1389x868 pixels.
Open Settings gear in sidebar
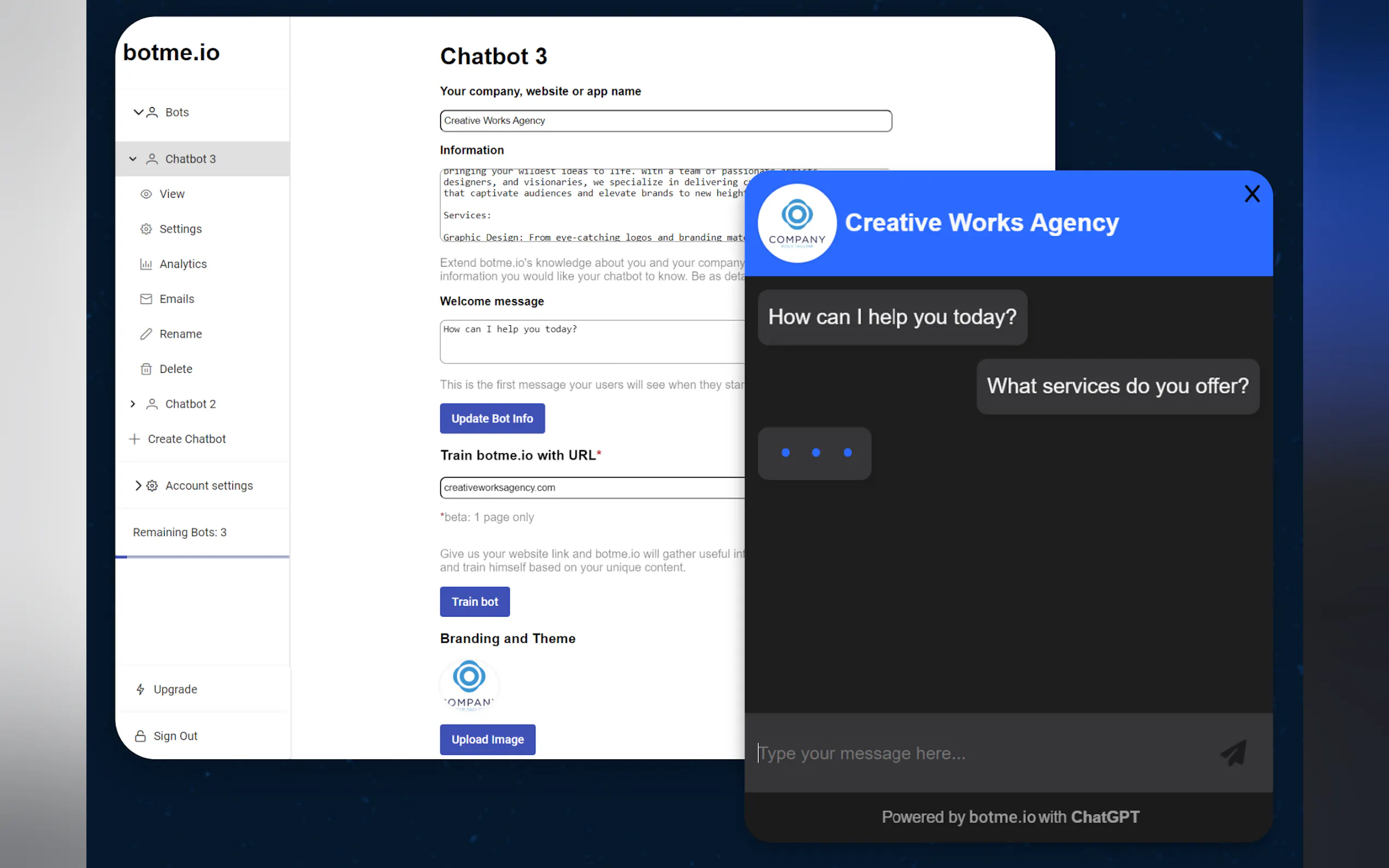click(x=146, y=229)
